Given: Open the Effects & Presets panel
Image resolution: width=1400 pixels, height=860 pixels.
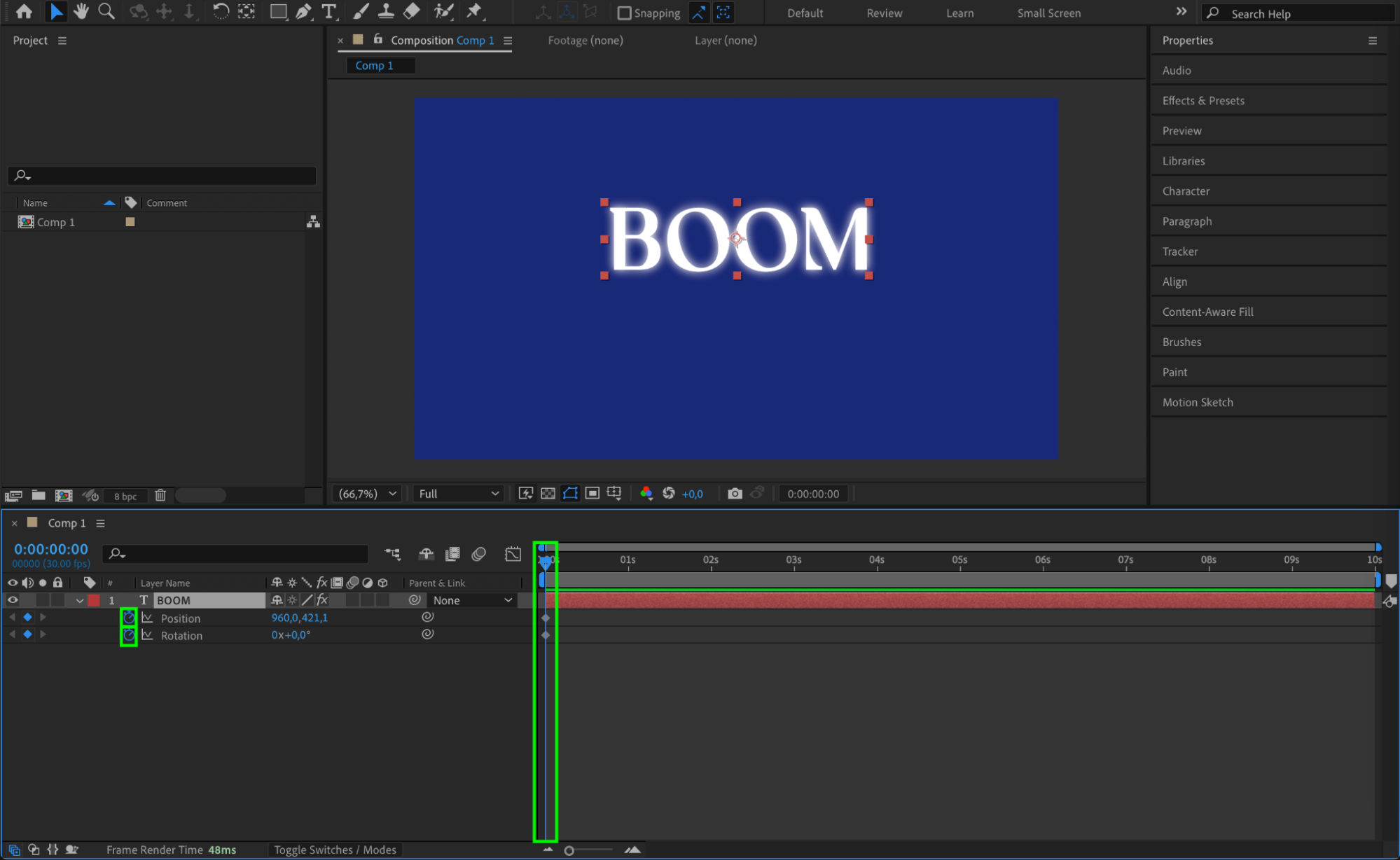Looking at the screenshot, I should [1203, 100].
